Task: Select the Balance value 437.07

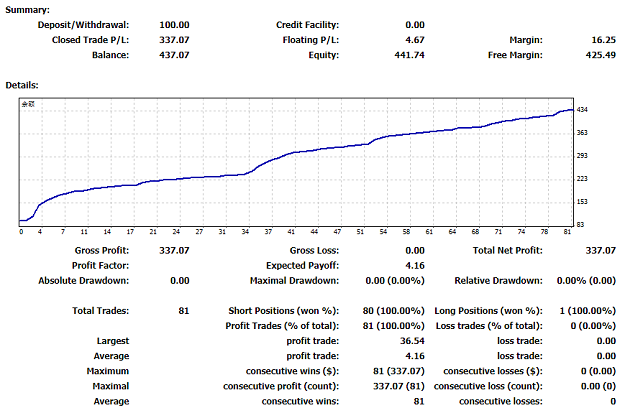Action: tap(175, 55)
